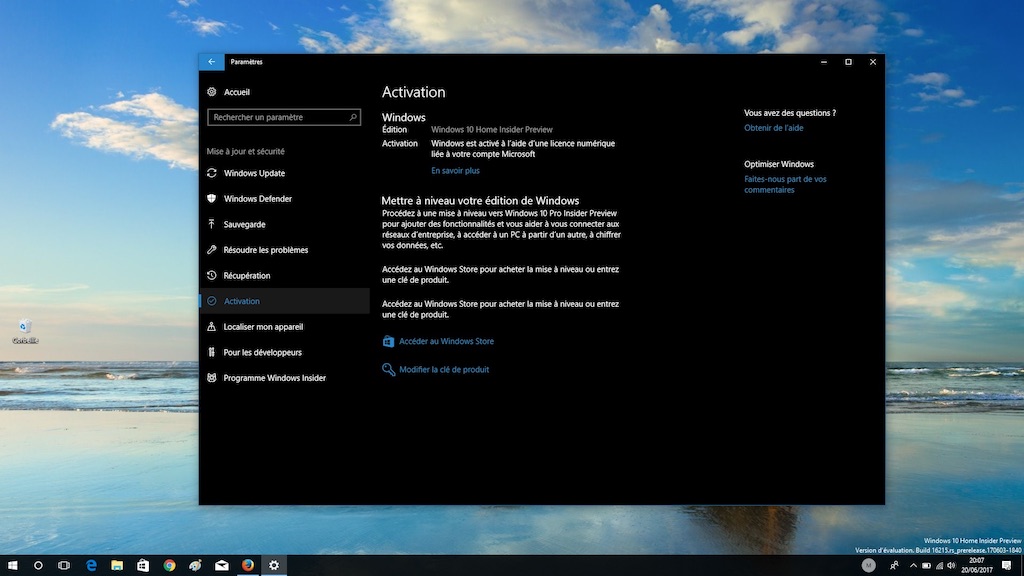Click the Vous avez des questions ? heading

click(x=790, y=113)
